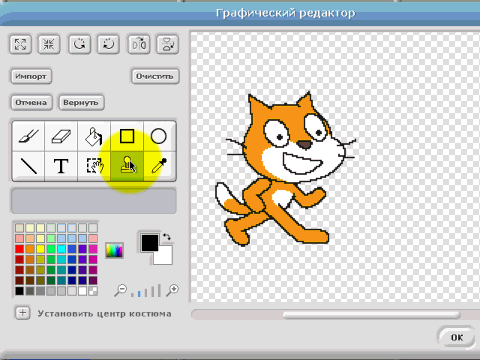Select the Eraser tool
The width and height of the screenshot is (480, 360).
[61, 136]
